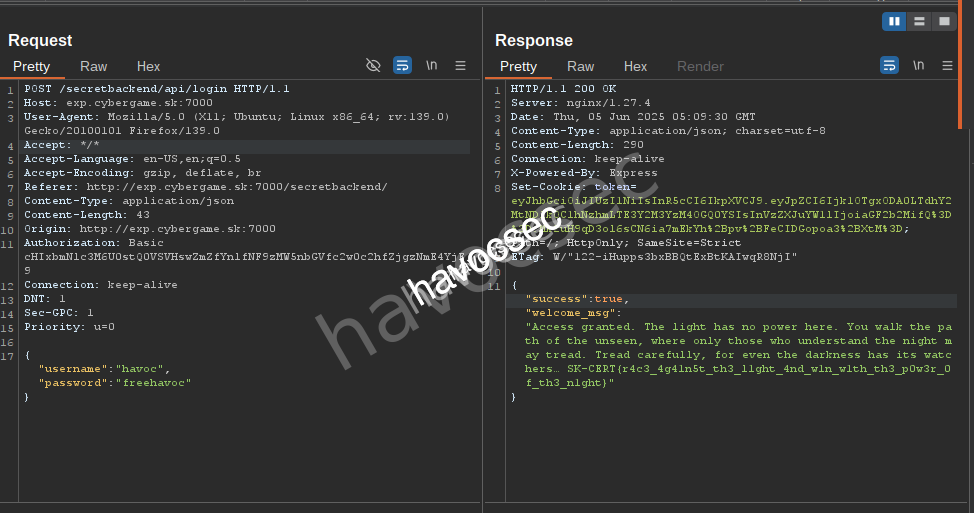Toggle hidden characters eye icon in Request
Screen dimensions: 974x513
[373, 66]
